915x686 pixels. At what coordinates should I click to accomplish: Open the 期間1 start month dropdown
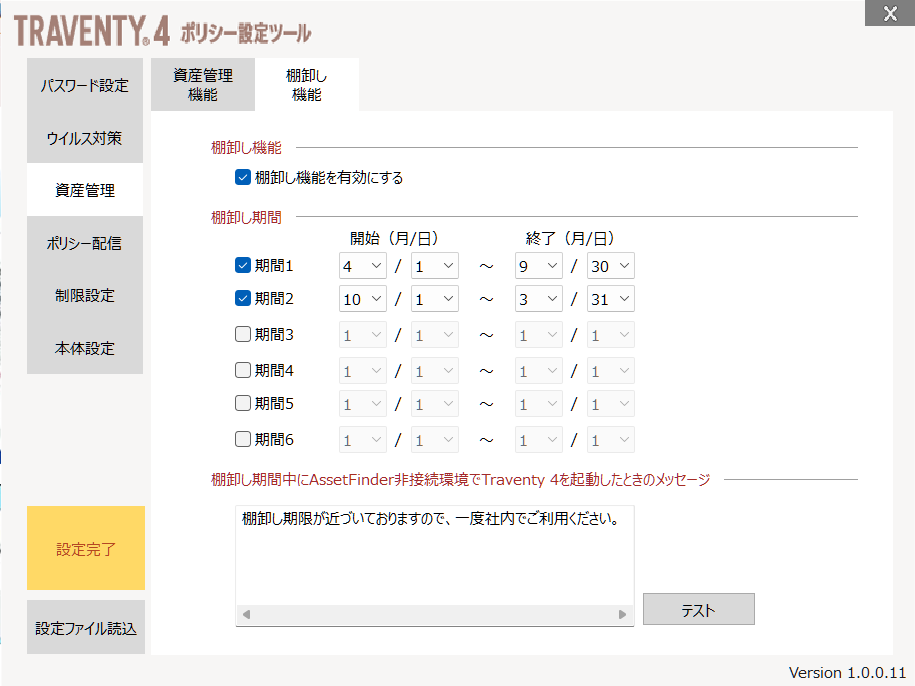[362, 266]
